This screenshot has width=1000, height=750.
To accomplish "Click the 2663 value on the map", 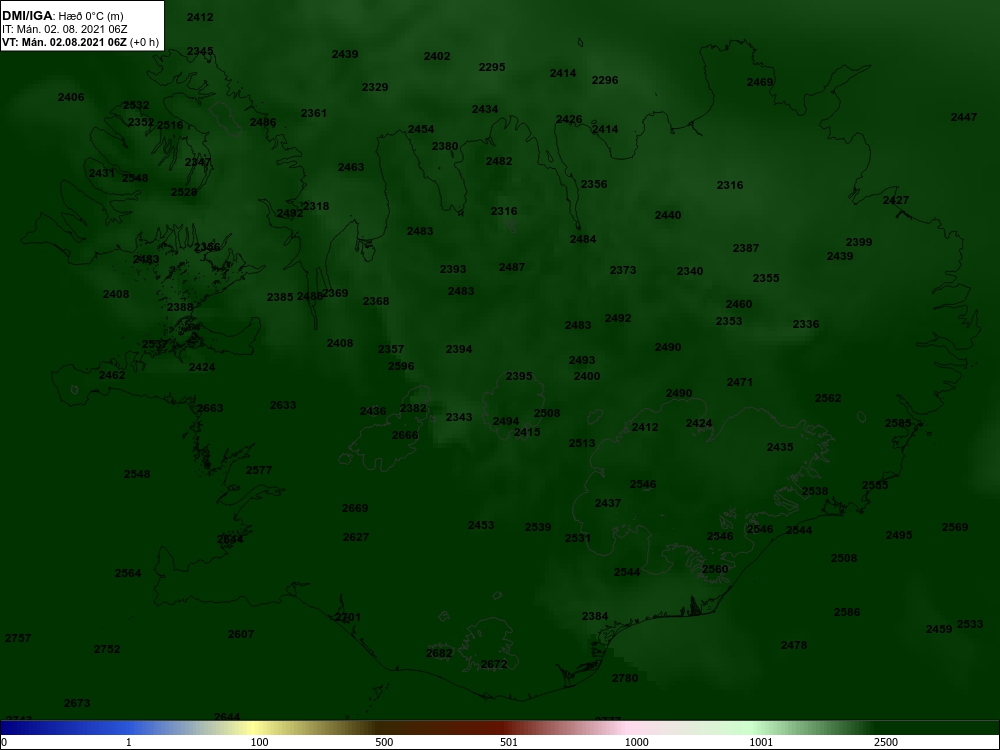I will click(210, 408).
